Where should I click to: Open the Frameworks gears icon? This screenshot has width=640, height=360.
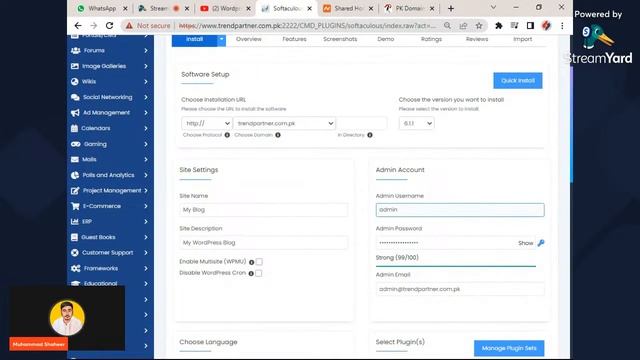(x=76, y=268)
